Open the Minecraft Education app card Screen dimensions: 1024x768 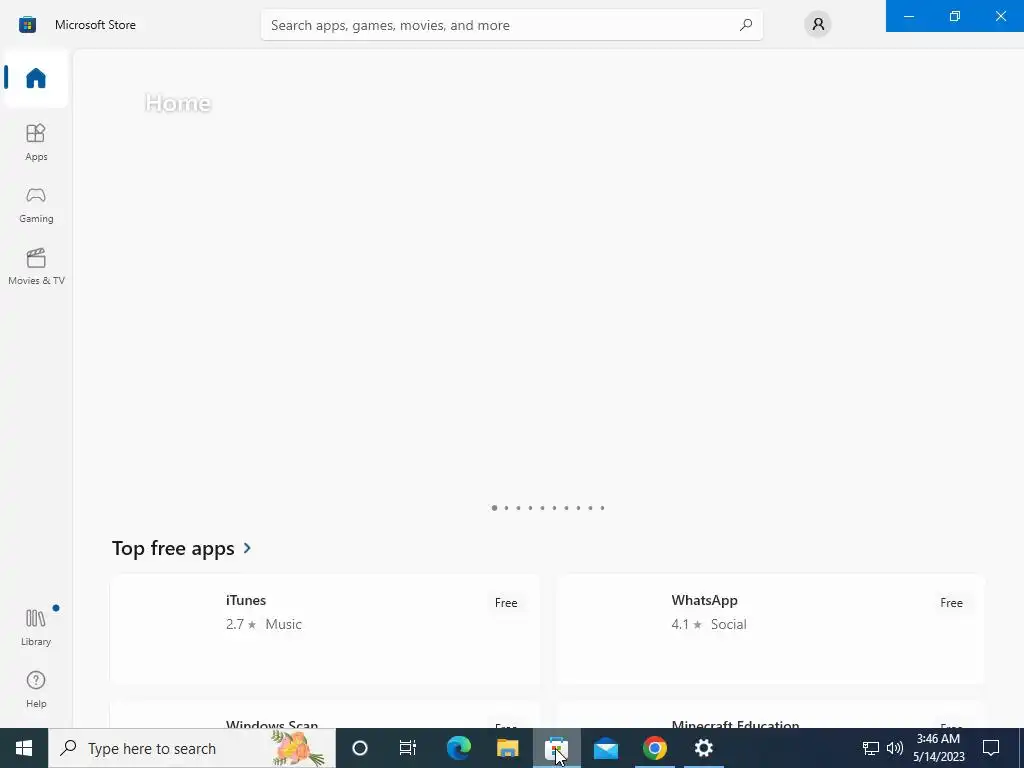pyautogui.click(x=771, y=716)
